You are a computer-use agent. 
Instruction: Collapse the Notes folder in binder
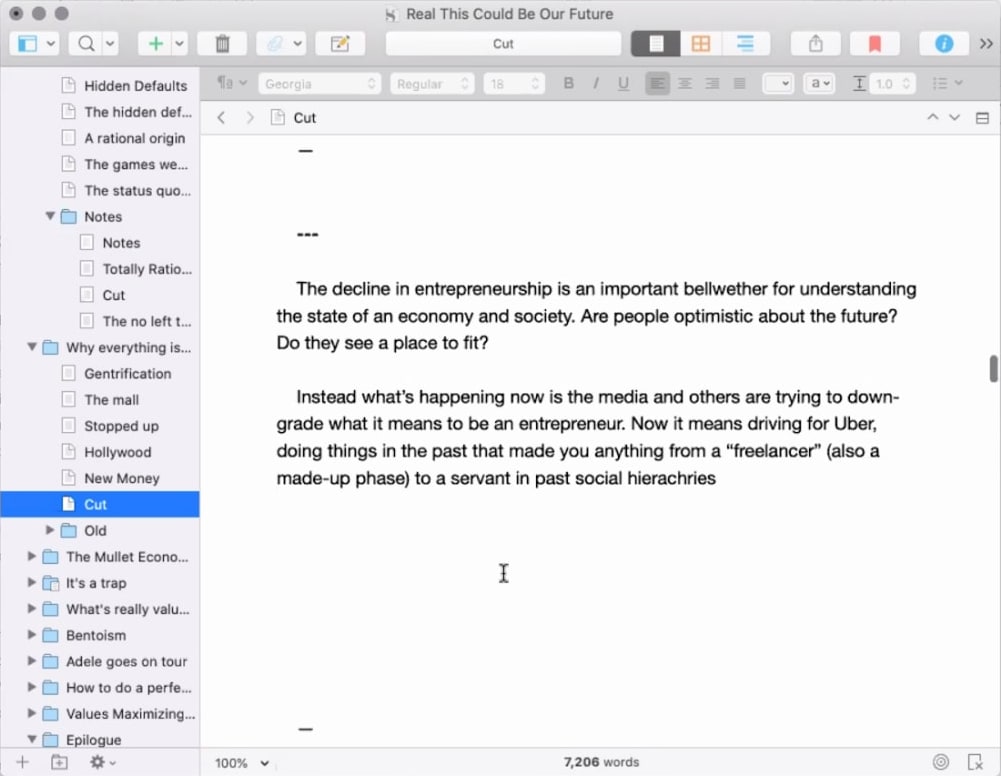50,217
